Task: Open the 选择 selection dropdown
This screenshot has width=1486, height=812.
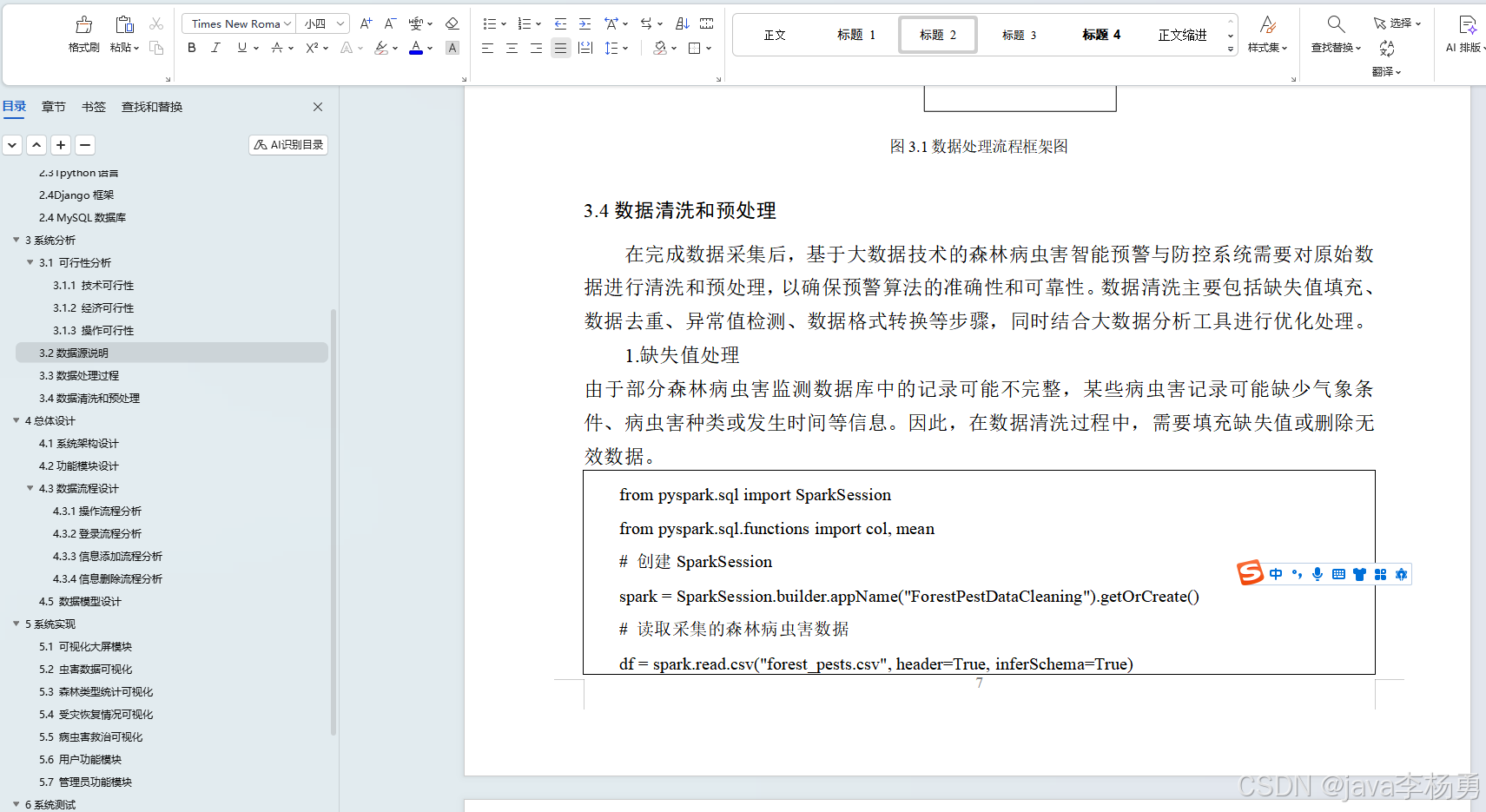Action: click(1397, 23)
